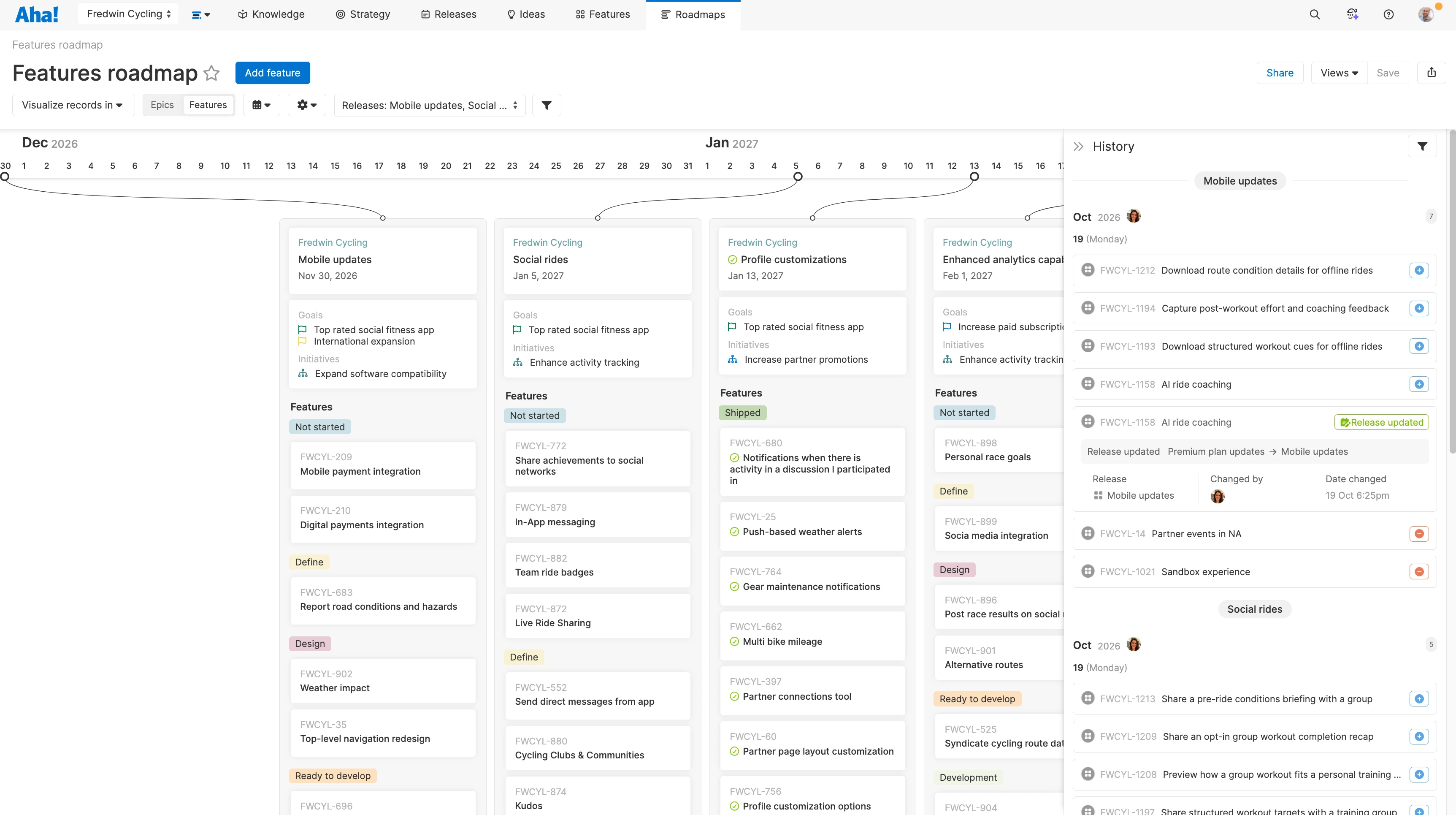1456x815 pixels.
Task: Click the Aha! logo
Action: tap(37, 14)
